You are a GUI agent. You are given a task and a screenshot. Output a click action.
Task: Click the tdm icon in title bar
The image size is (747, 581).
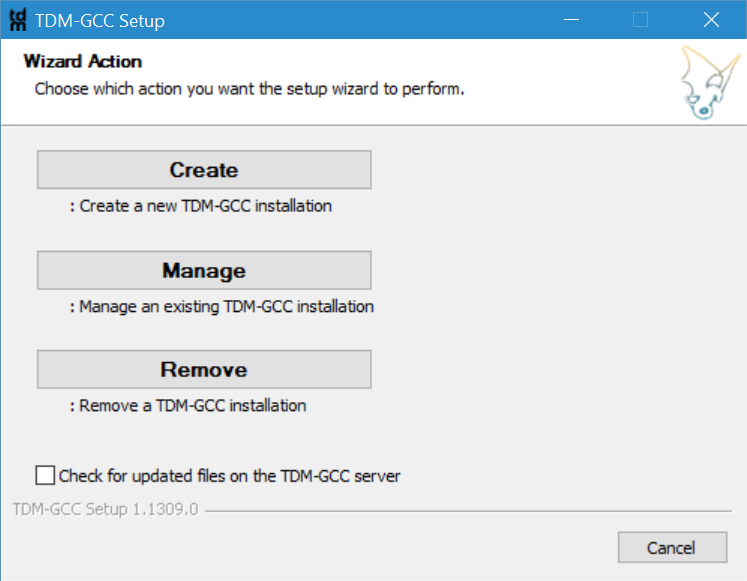pyautogui.click(x=18, y=20)
